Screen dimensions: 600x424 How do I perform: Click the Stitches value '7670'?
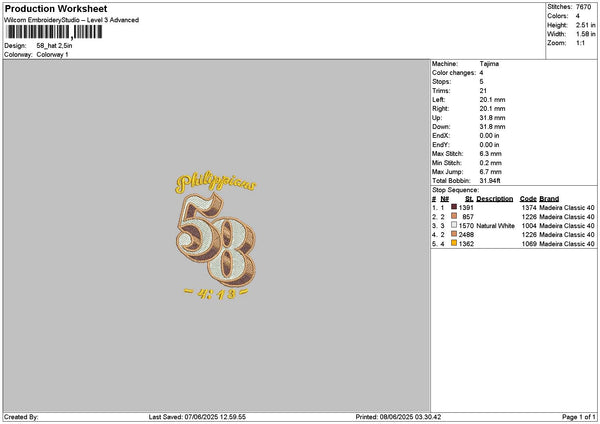(x=584, y=7)
